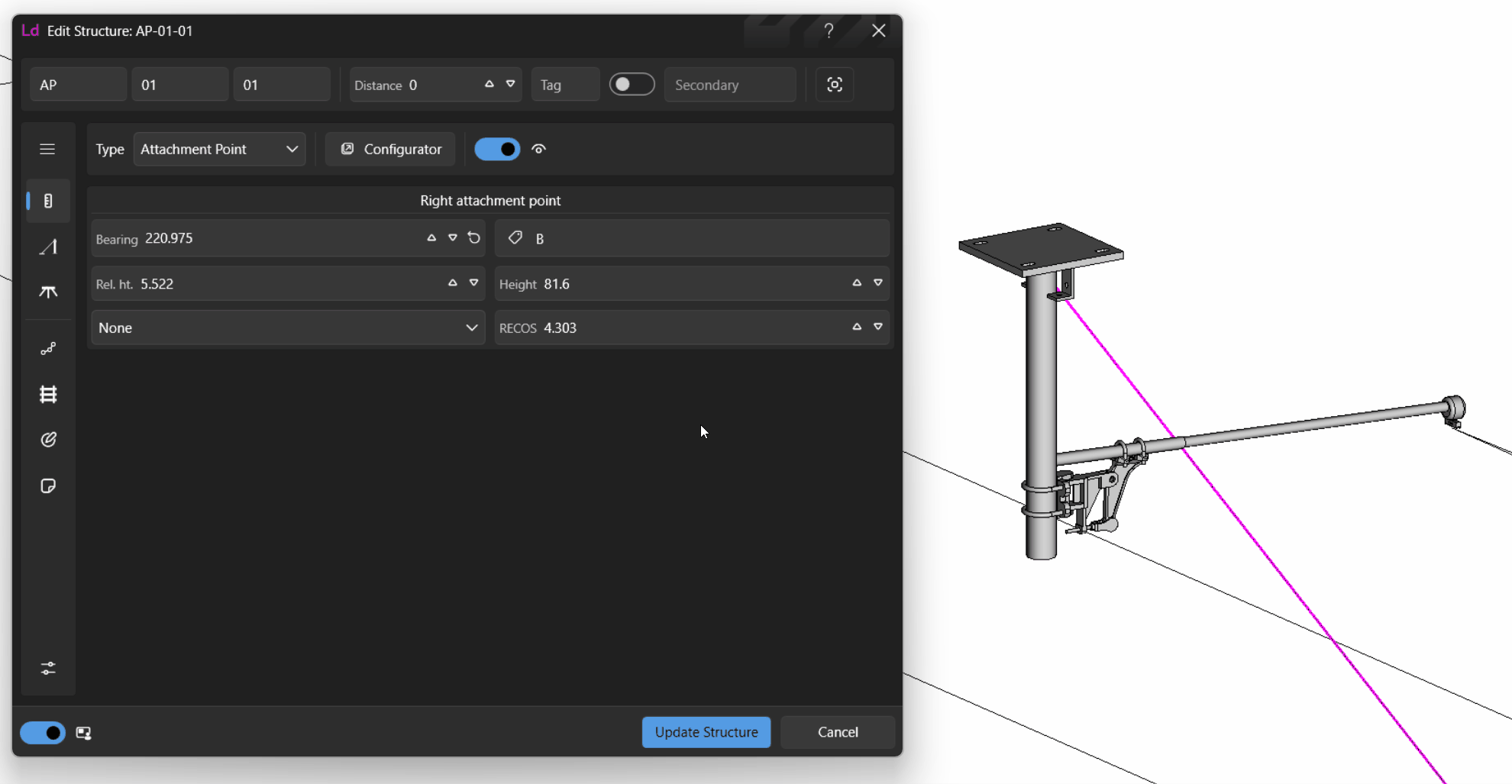The image size is (1512, 784).
Task: Open the sliders settings icon in the sidebar
Action: 48,668
